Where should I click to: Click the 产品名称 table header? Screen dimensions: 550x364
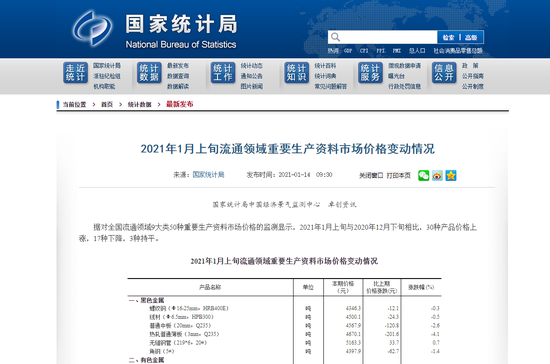click(x=210, y=287)
